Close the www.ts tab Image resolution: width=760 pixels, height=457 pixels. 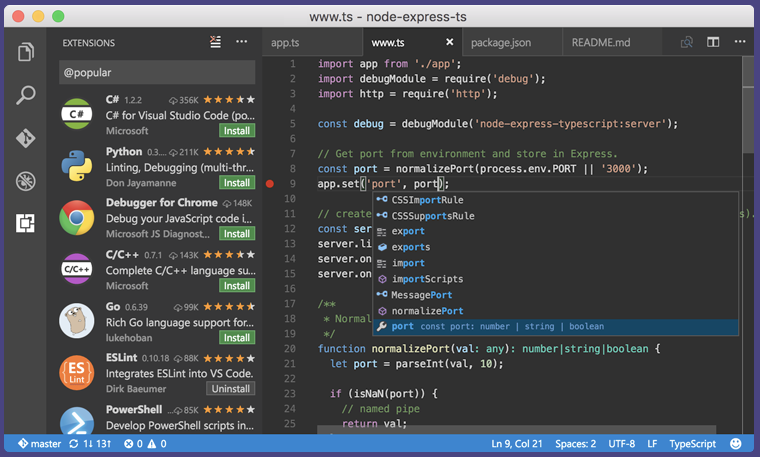[450, 43]
